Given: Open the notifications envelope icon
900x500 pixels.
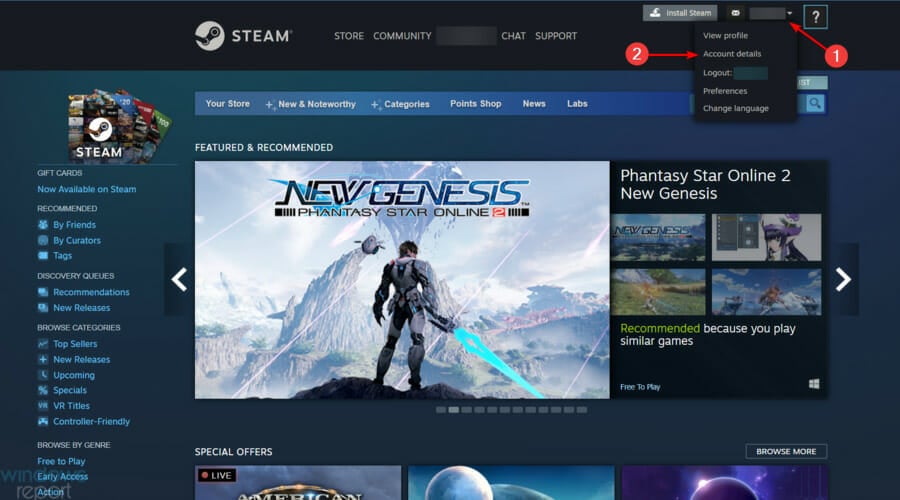Looking at the screenshot, I should click(x=735, y=13).
